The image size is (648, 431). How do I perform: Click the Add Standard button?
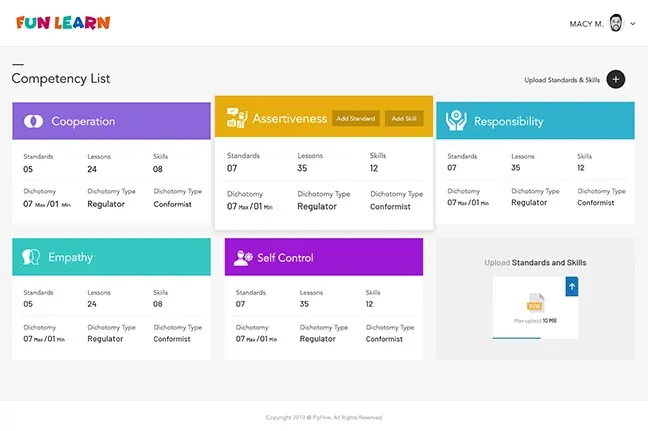coord(355,119)
